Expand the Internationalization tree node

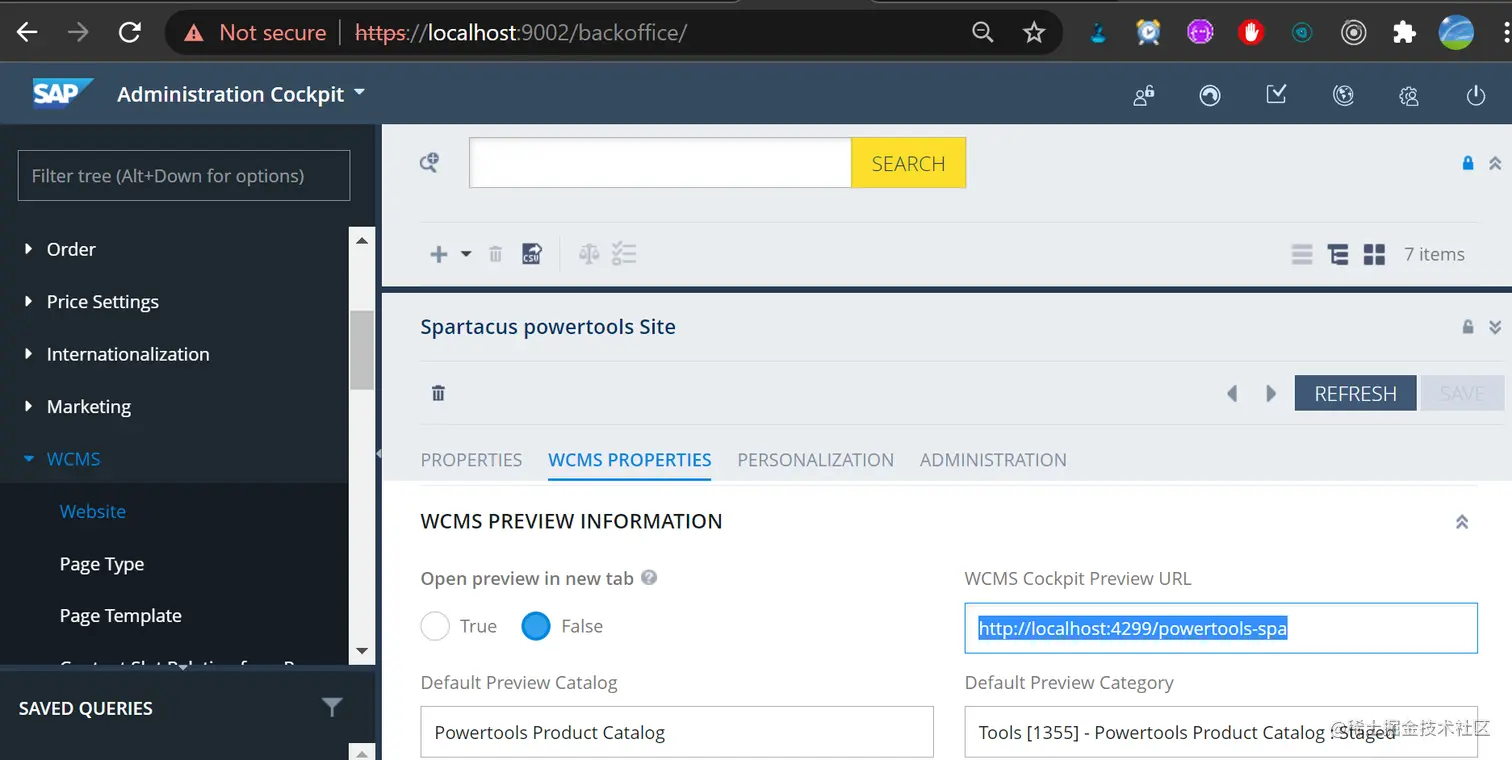[x=28, y=354]
